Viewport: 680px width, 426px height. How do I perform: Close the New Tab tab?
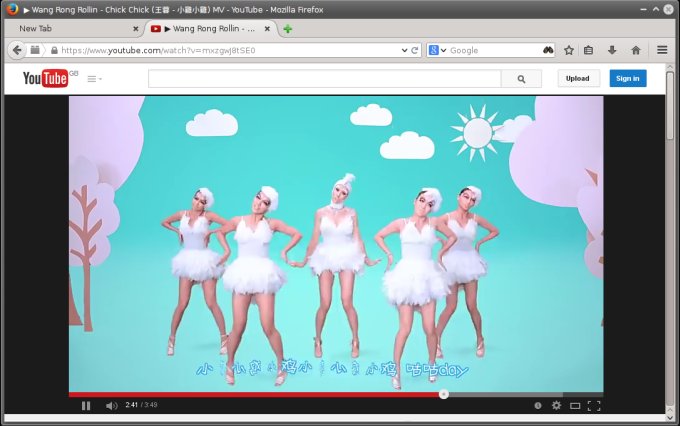point(135,29)
